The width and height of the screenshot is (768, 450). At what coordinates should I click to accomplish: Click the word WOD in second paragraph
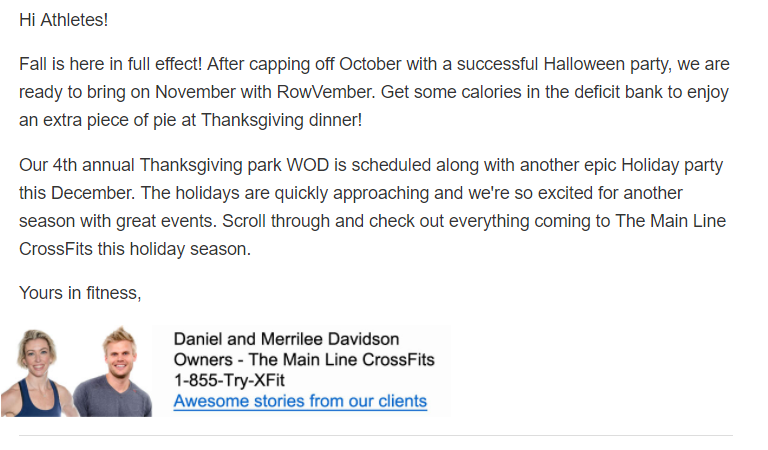click(307, 165)
